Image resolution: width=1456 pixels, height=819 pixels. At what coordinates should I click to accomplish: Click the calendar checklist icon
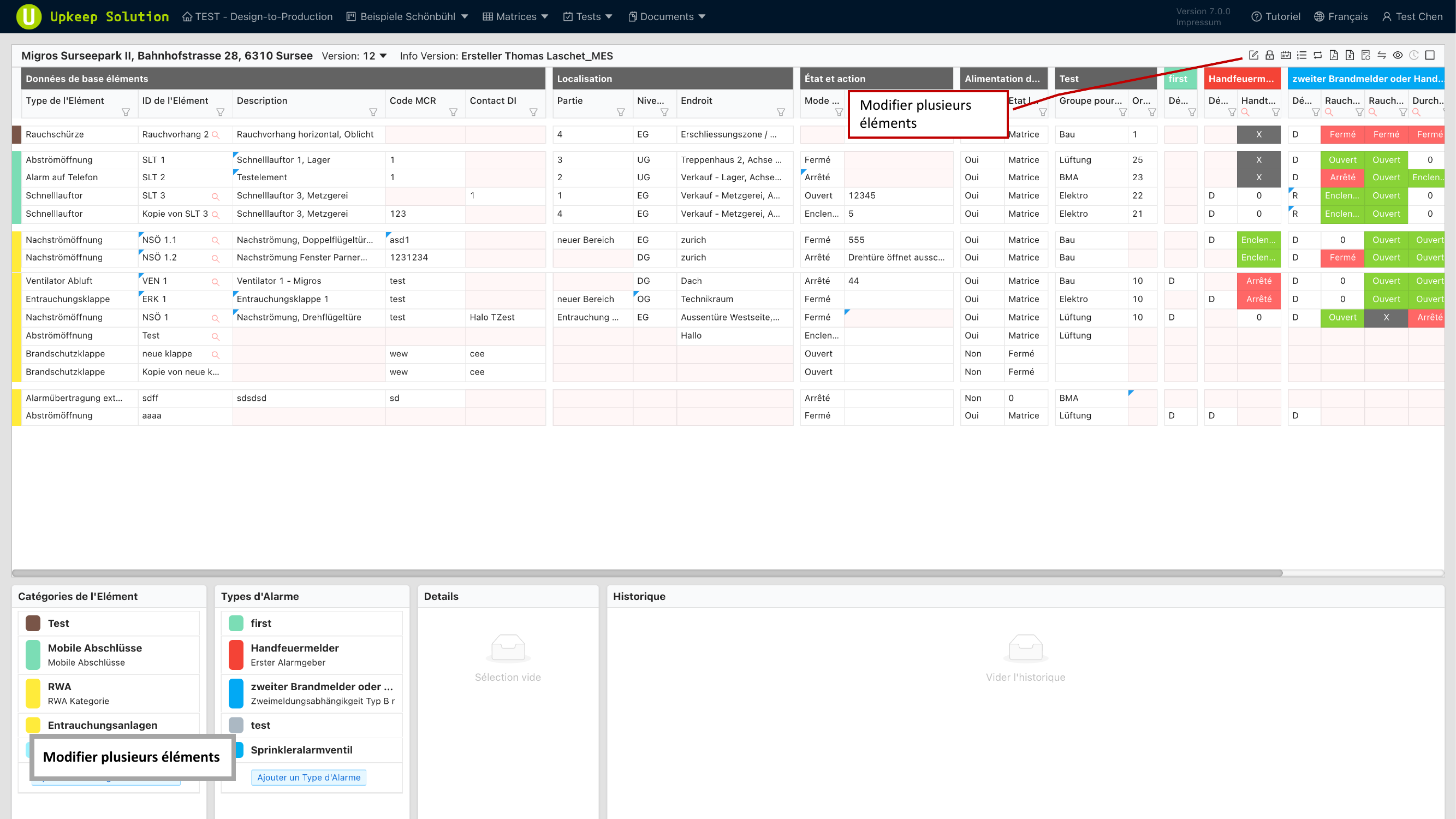pos(1285,55)
